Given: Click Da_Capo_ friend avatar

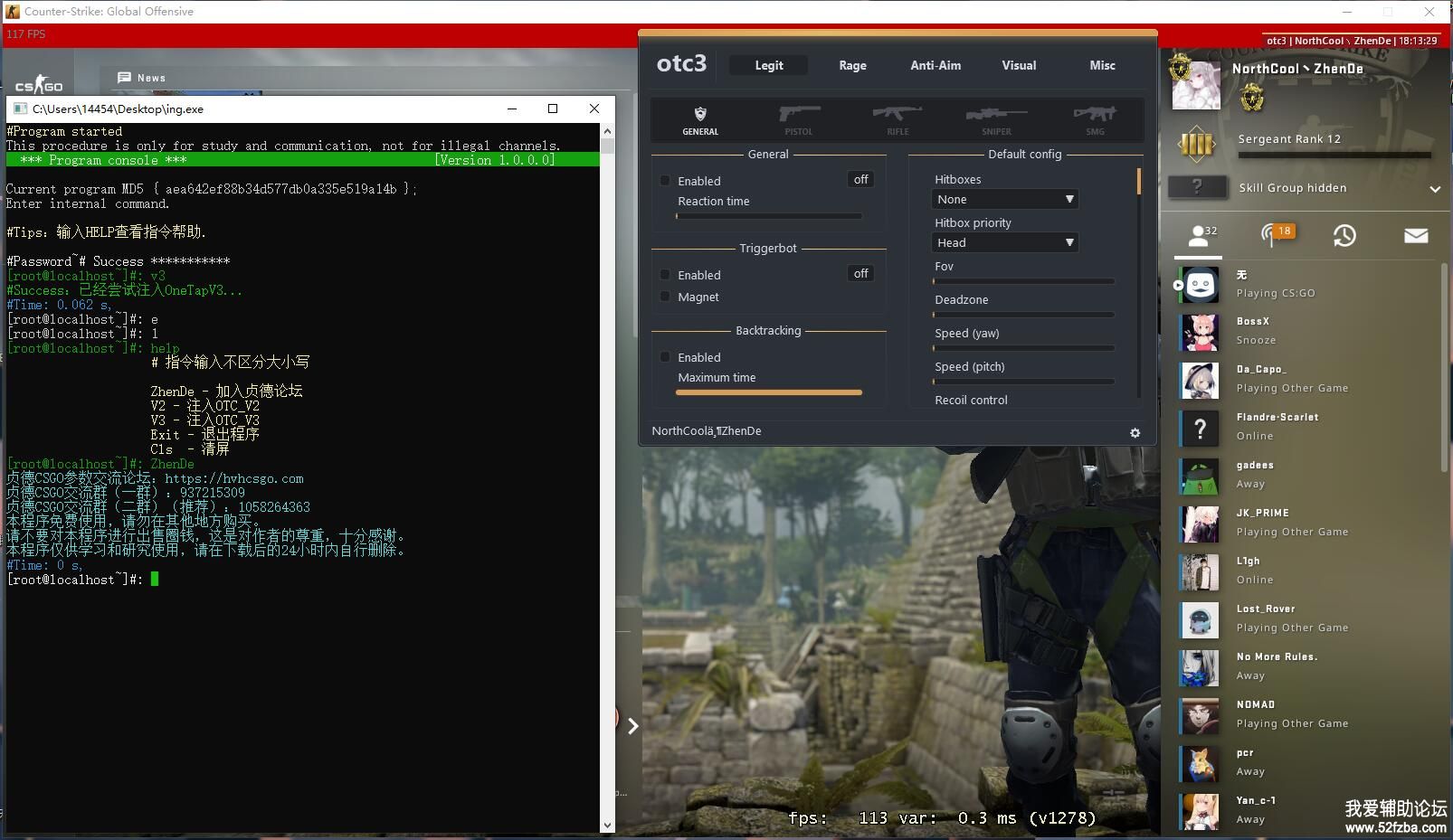Looking at the screenshot, I should coord(1200,381).
